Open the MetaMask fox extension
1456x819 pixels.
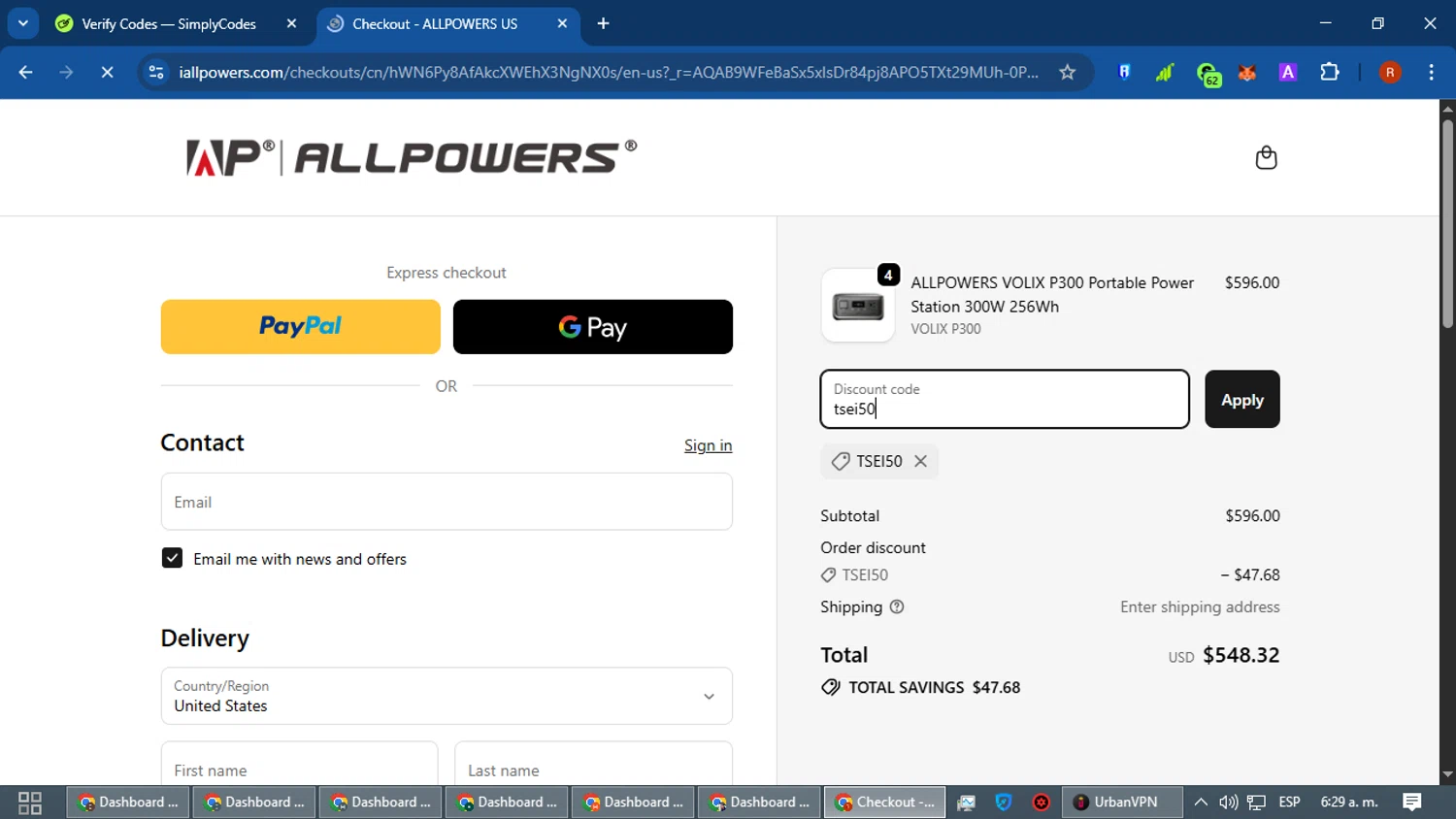tap(1247, 72)
